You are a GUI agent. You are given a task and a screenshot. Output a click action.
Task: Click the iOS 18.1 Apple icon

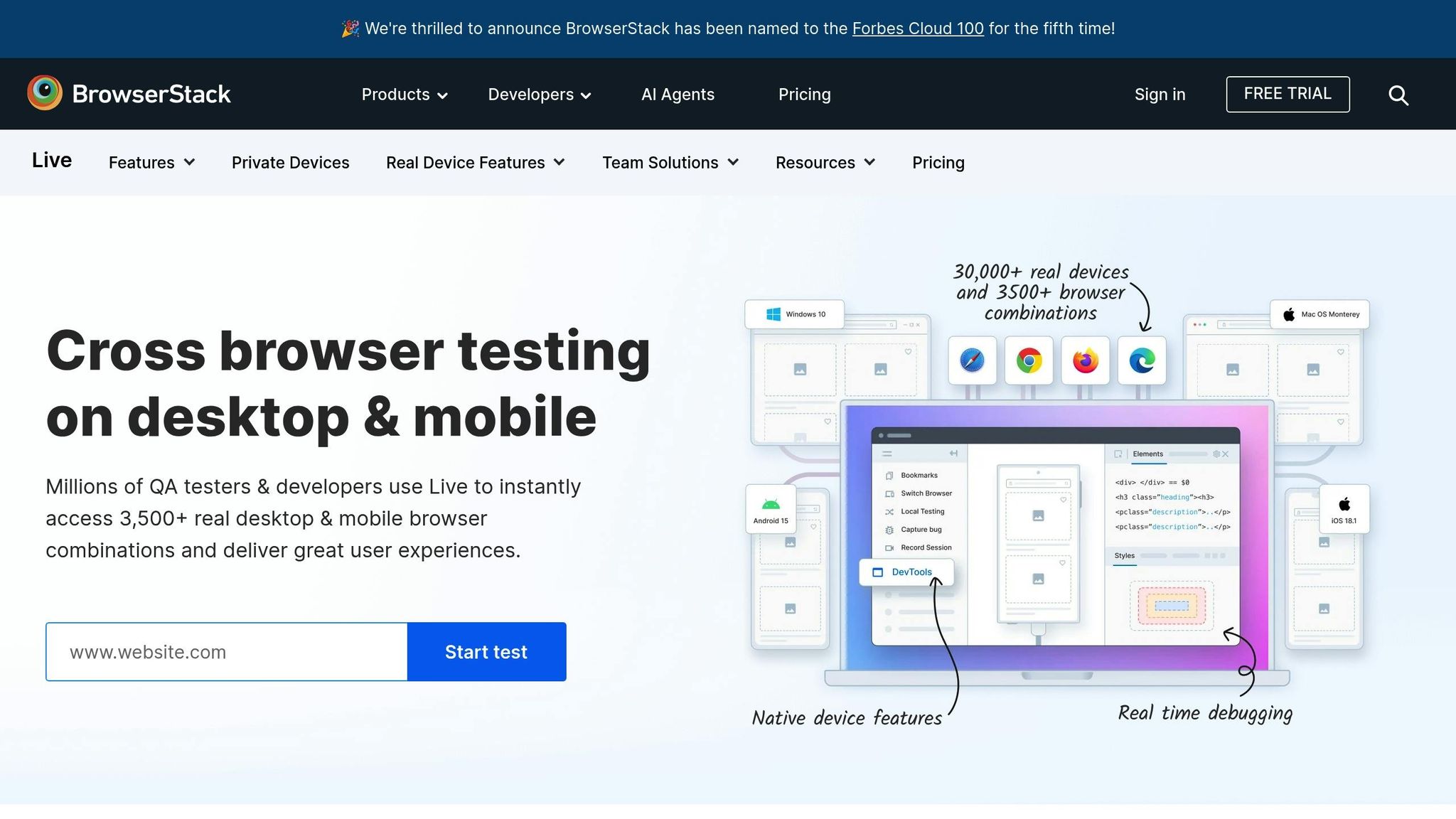tap(1344, 505)
